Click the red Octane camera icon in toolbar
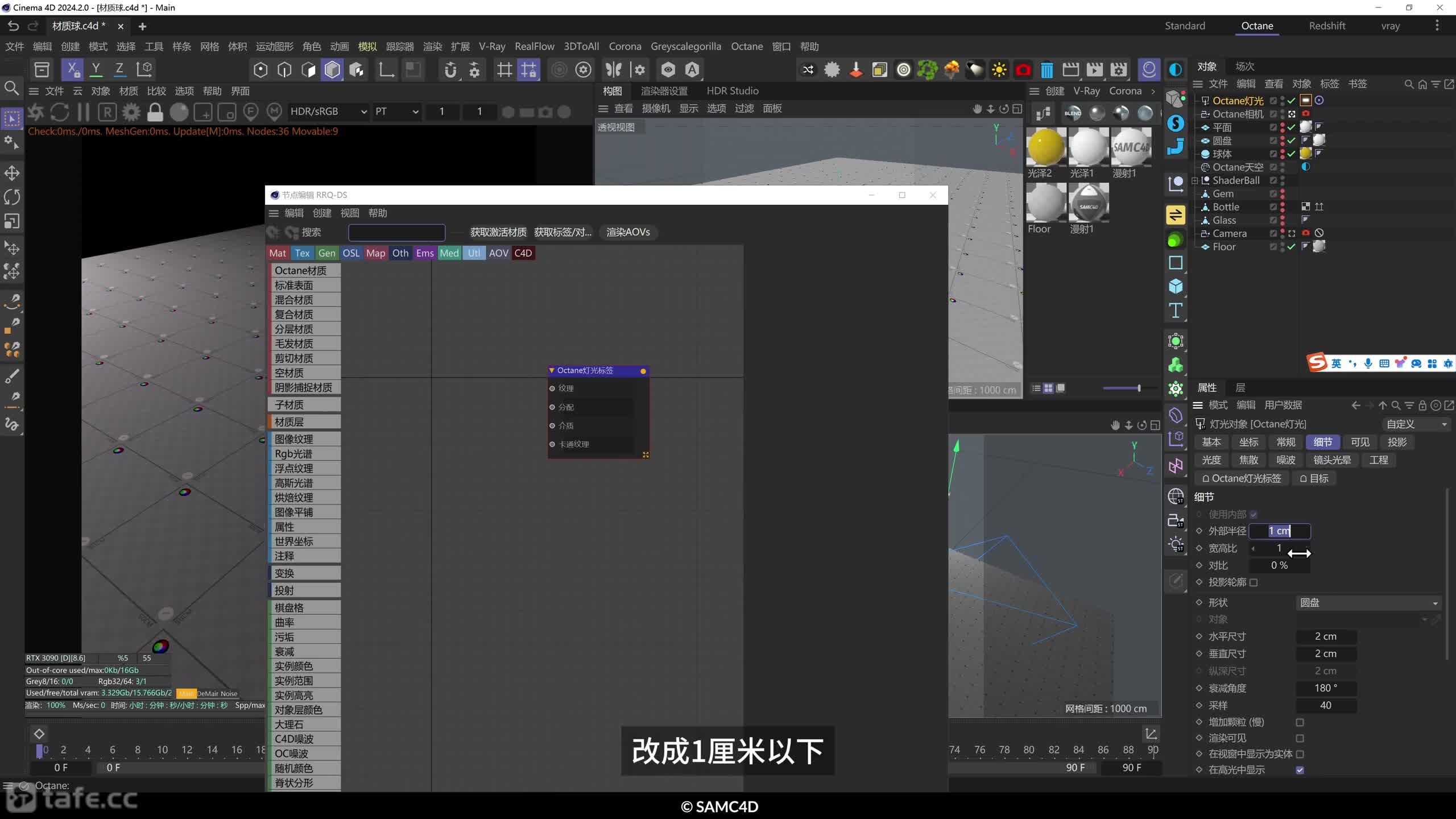 (x=1023, y=70)
